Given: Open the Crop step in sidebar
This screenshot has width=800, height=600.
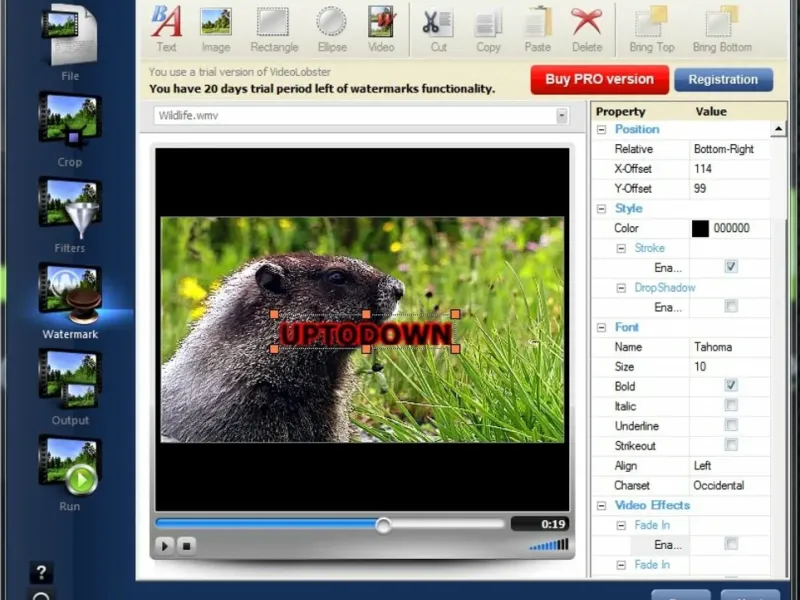Looking at the screenshot, I should (70, 130).
